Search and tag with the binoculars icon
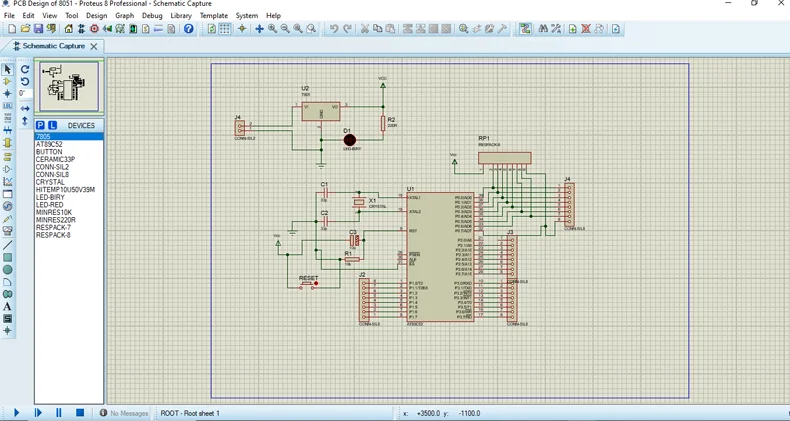 (543, 29)
